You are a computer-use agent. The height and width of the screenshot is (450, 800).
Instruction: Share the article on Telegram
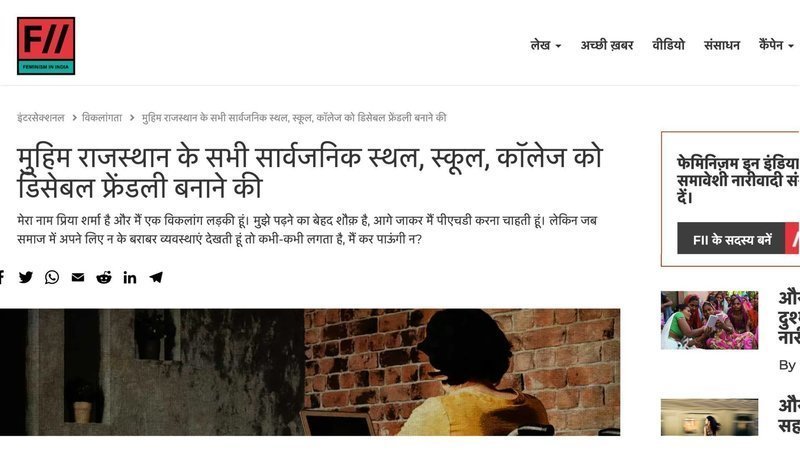coord(156,278)
